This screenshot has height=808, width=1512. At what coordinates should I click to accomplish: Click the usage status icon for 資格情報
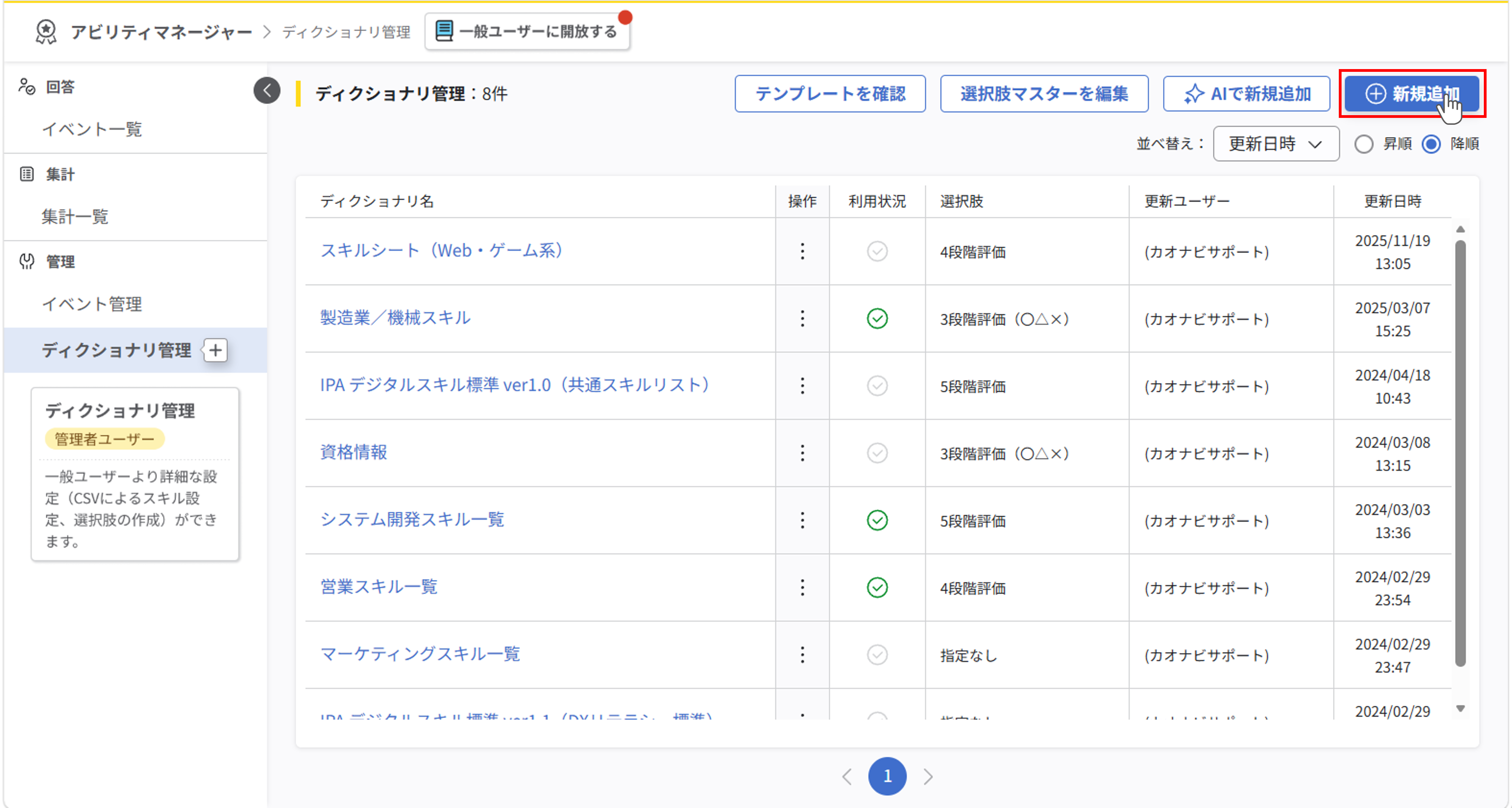pyautogui.click(x=877, y=453)
